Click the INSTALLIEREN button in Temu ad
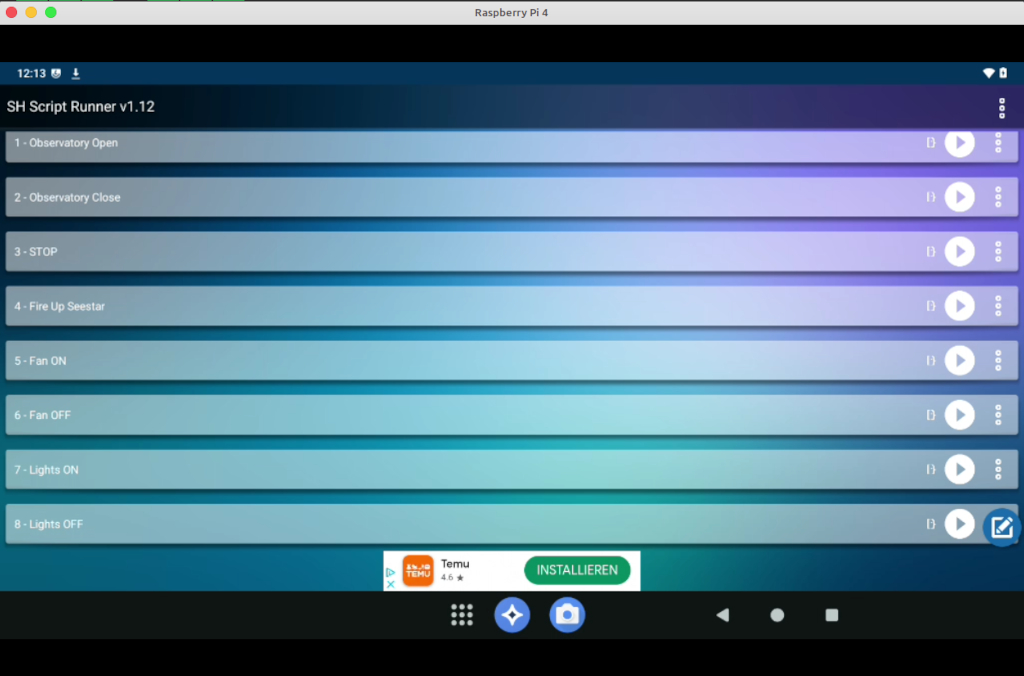The image size is (1024, 676). pos(577,570)
